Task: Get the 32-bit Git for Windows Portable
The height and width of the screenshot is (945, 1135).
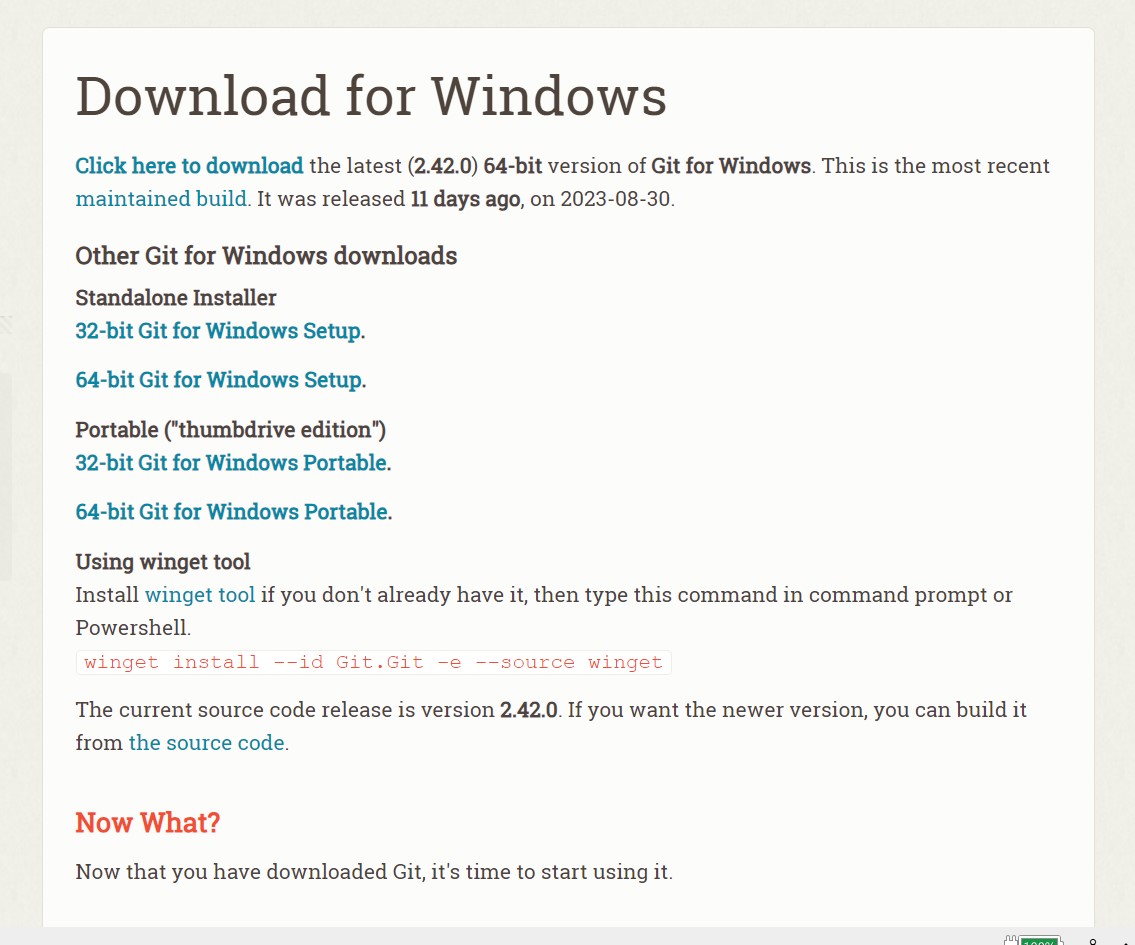Action: 231,463
